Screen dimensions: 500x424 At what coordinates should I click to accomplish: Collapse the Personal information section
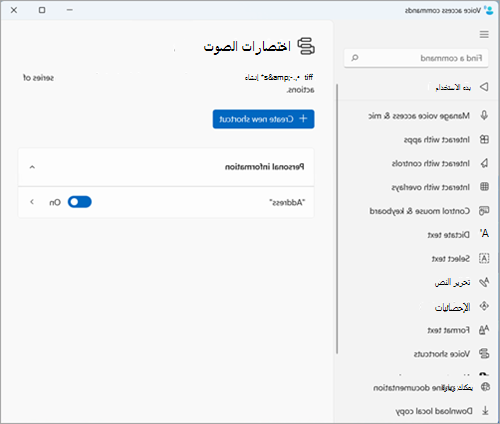(x=32, y=167)
